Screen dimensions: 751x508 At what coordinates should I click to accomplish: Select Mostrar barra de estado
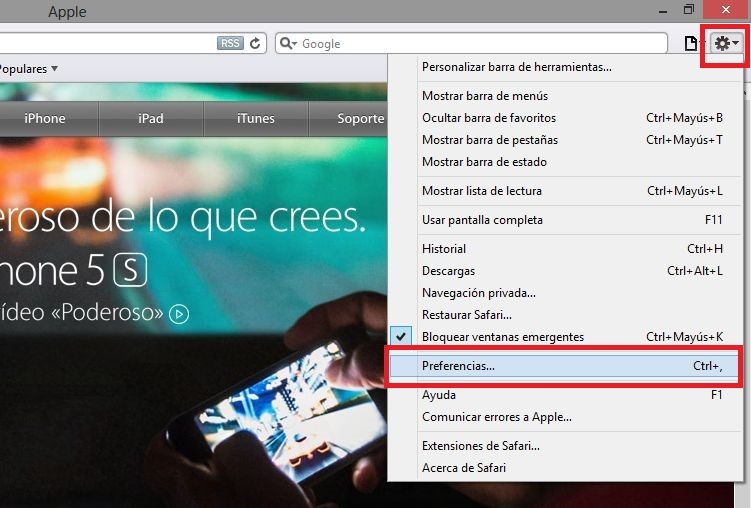(484, 162)
